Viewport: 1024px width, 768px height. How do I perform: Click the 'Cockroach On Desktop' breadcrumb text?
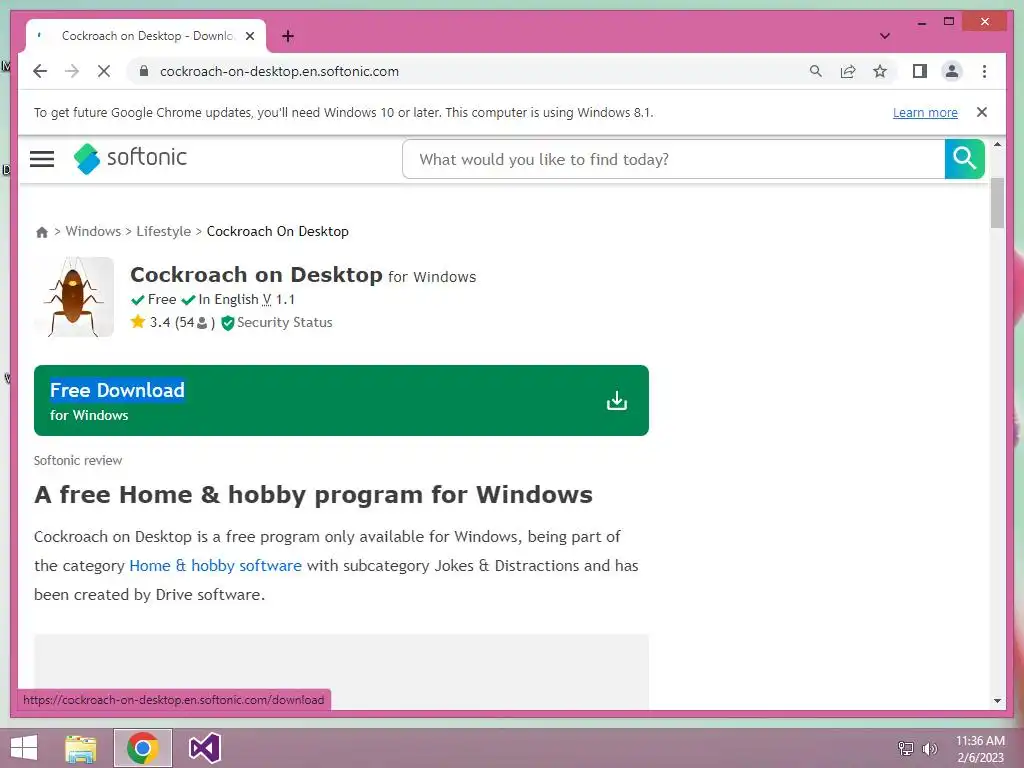[278, 231]
